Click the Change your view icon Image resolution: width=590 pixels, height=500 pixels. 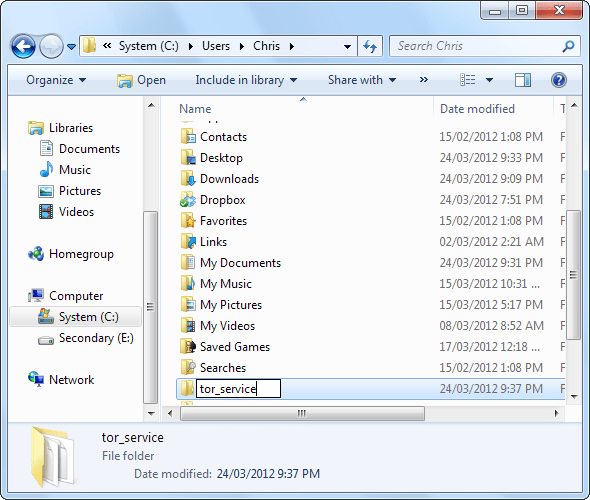(x=468, y=80)
